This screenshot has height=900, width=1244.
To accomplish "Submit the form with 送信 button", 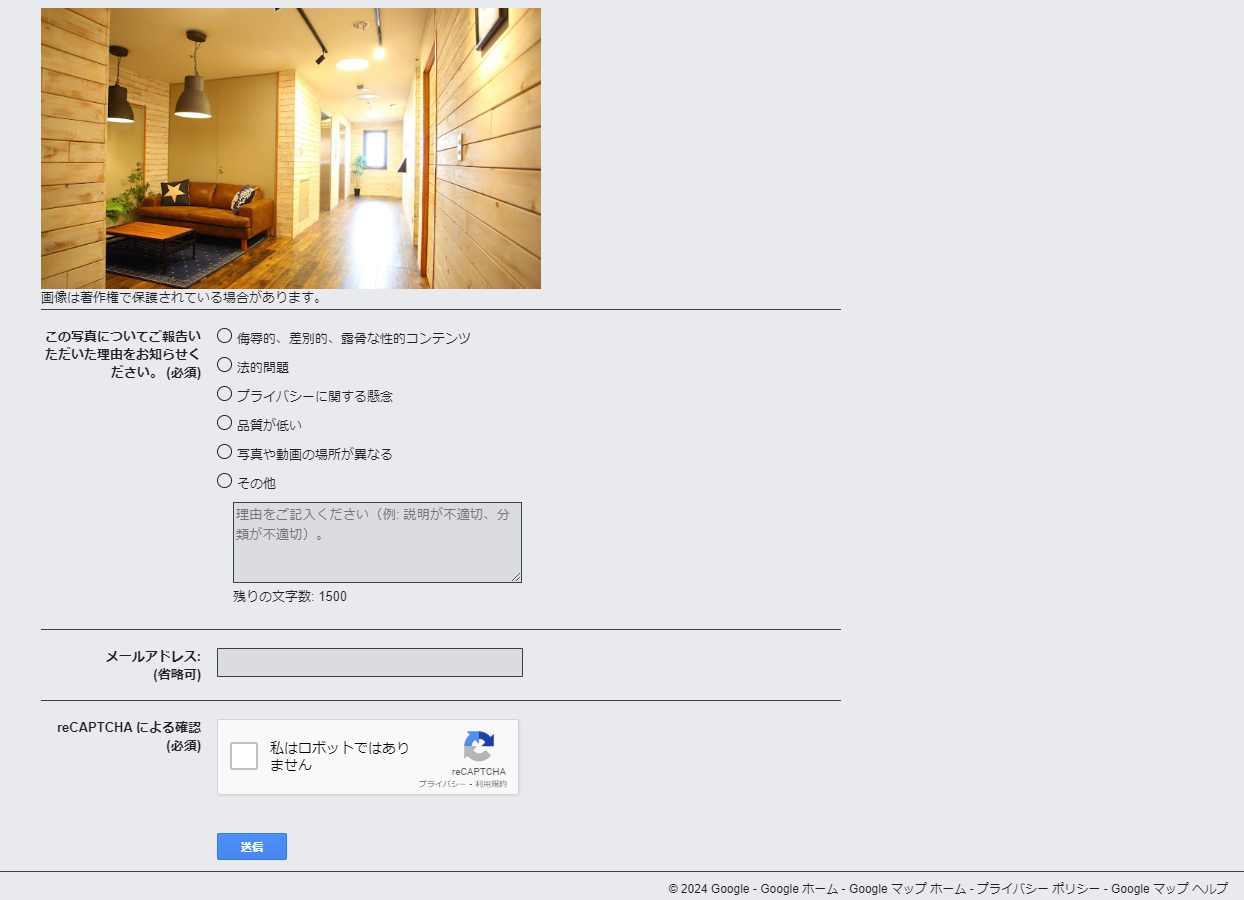I will [252, 846].
